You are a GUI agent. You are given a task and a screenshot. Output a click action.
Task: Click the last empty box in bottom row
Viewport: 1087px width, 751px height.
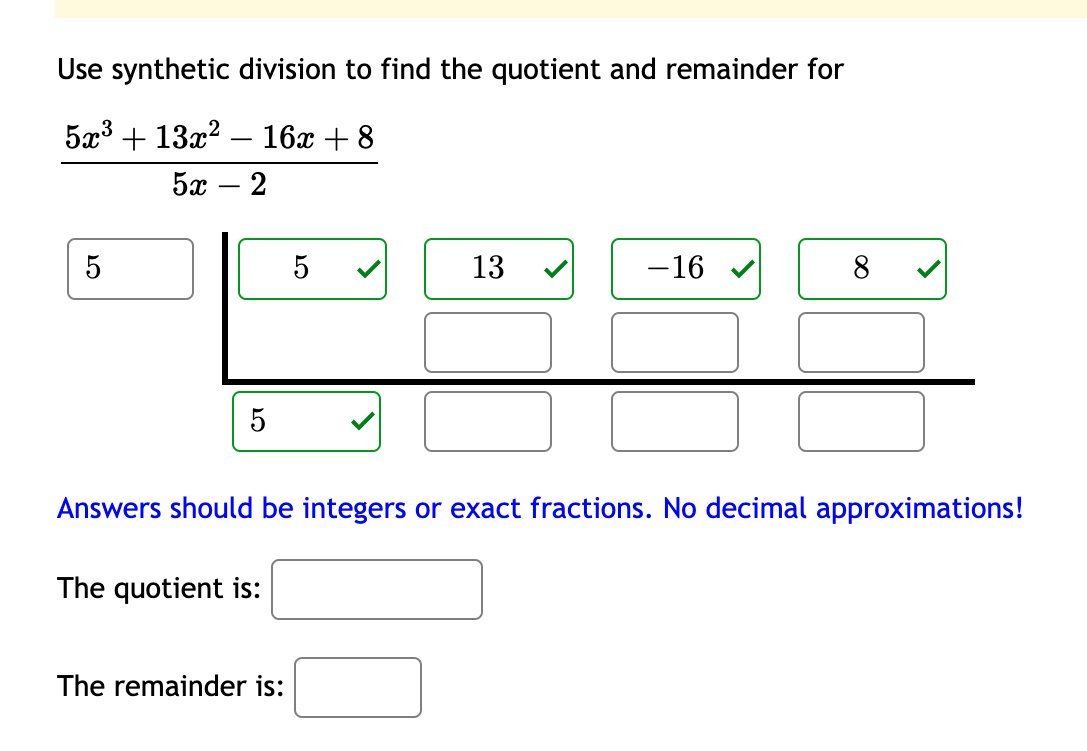click(x=861, y=421)
